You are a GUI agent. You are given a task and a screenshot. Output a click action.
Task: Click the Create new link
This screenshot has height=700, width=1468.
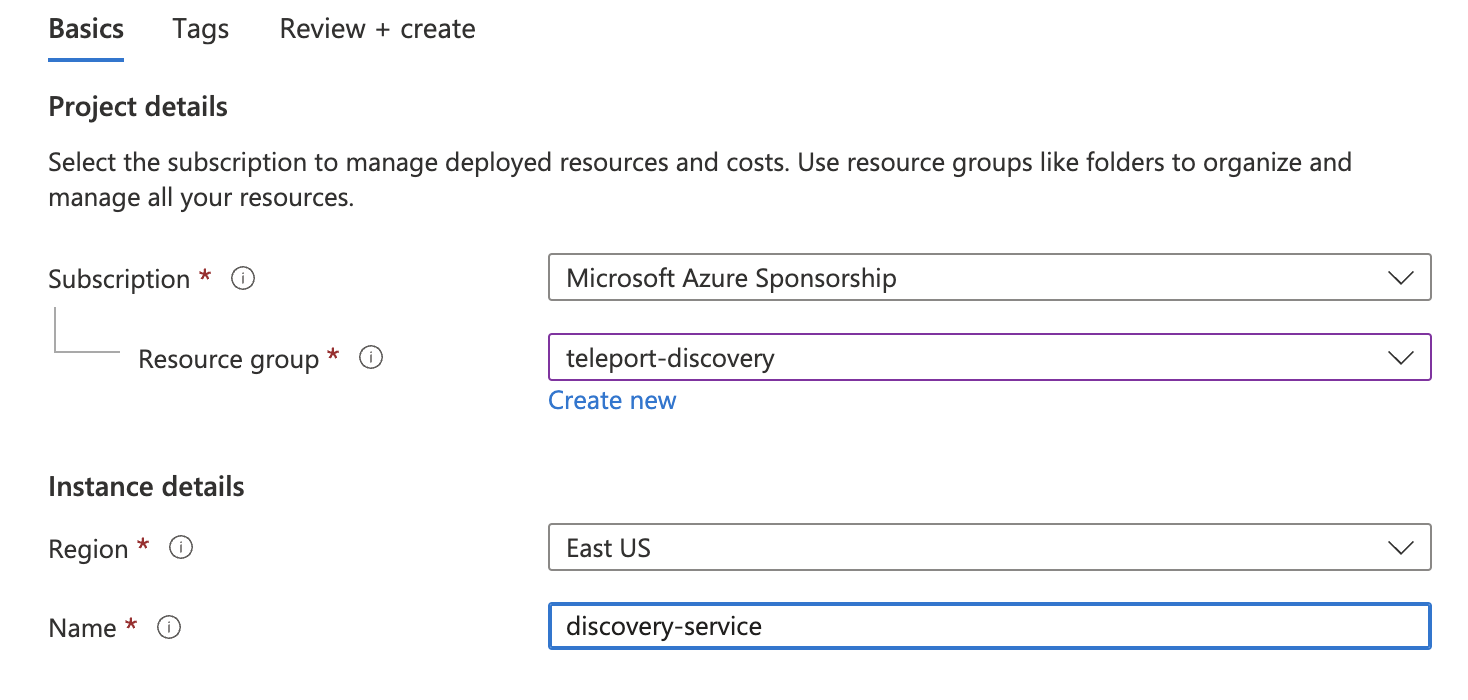(612, 400)
